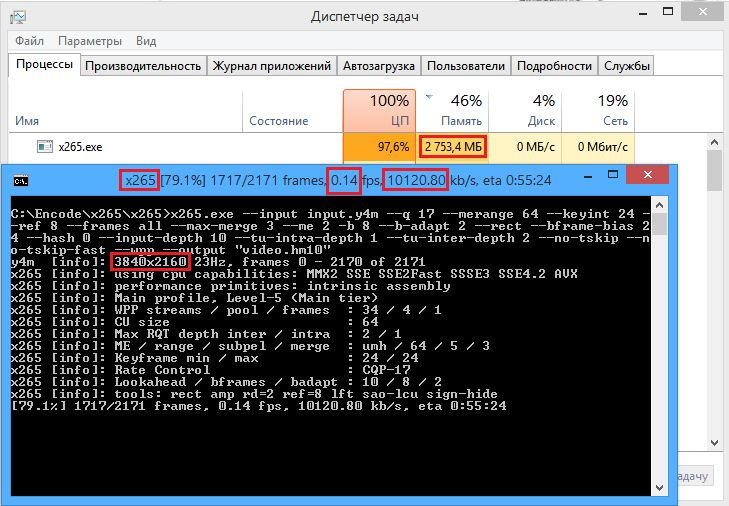Click the 'Lookahead / bframes / badapt' line
The width and height of the screenshot is (729, 506).
click(x=226, y=382)
